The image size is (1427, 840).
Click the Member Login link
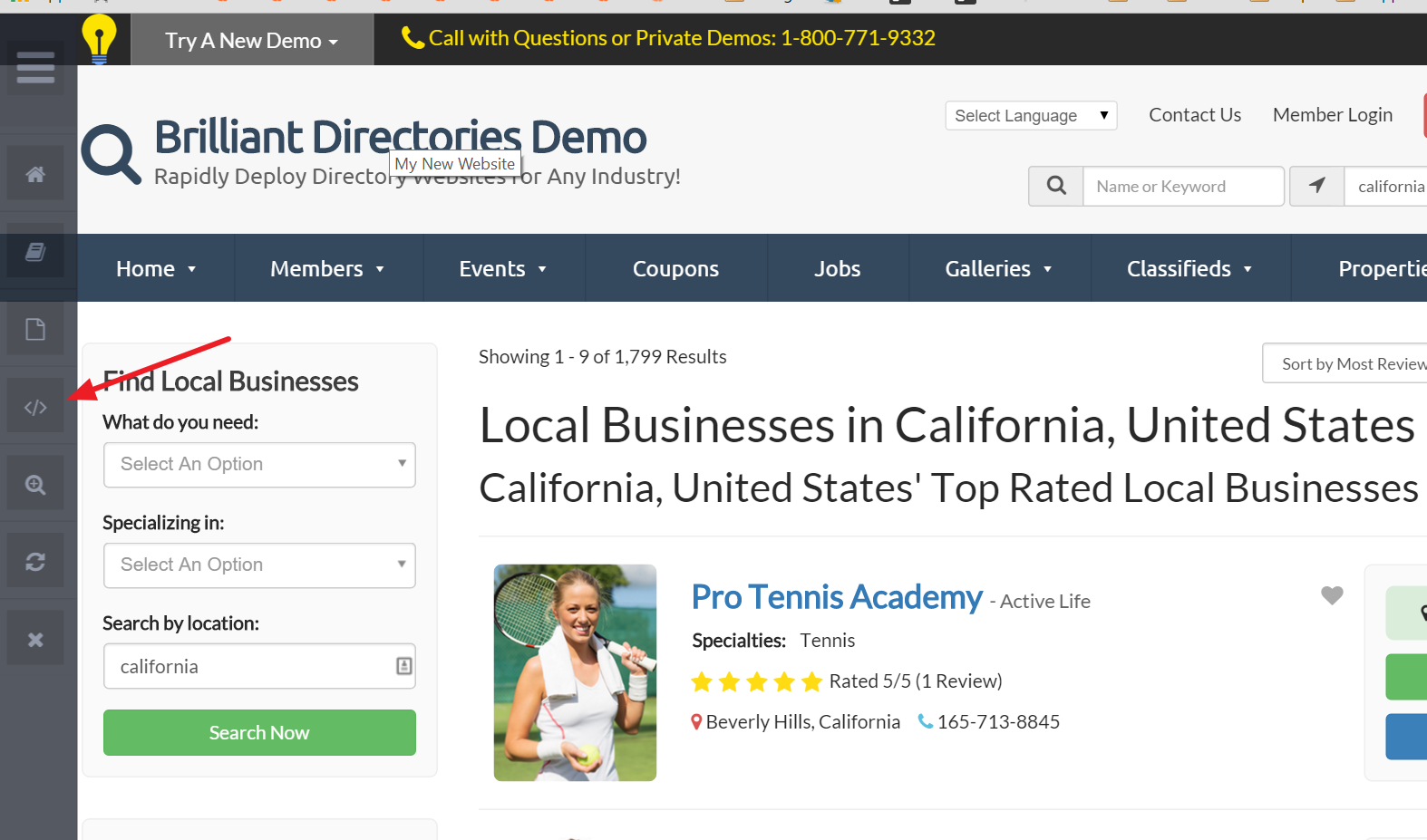pyautogui.click(x=1333, y=115)
